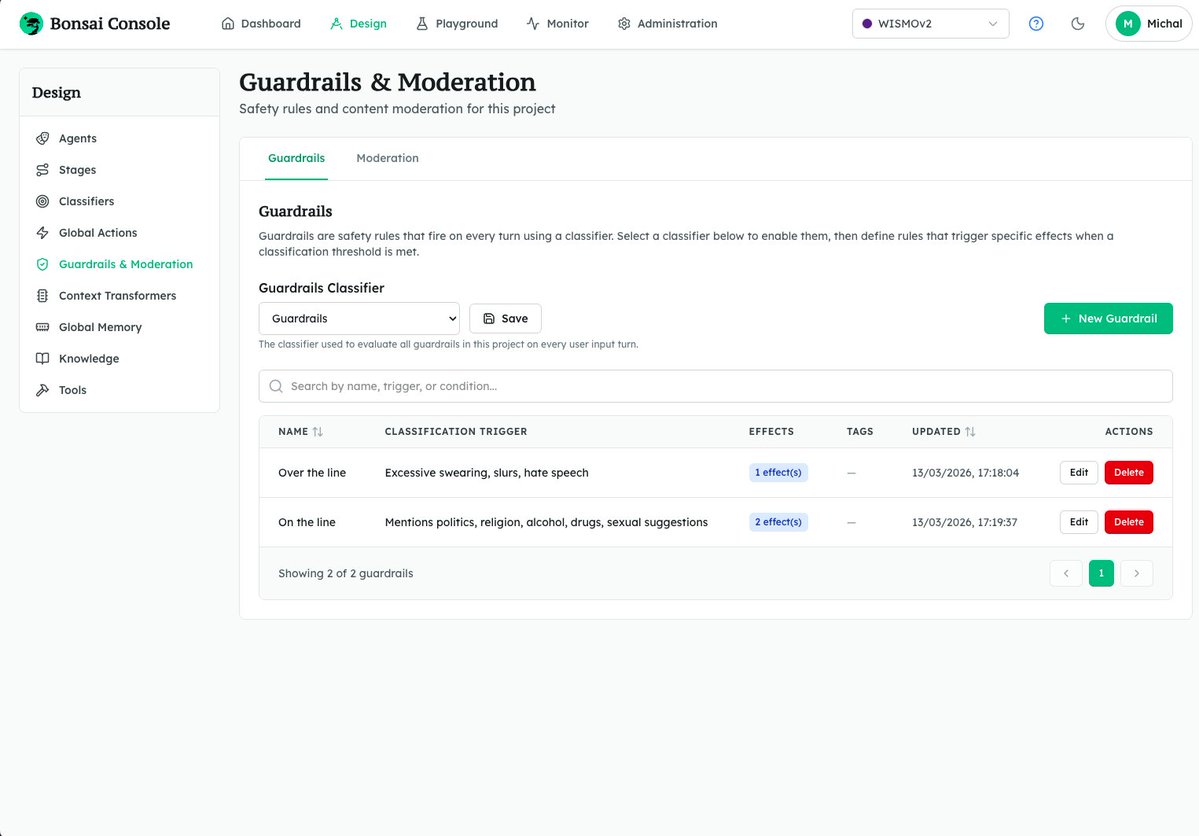Select page 1 in pagination
The height and width of the screenshot is (836, 1199).
pos(1101,573)
